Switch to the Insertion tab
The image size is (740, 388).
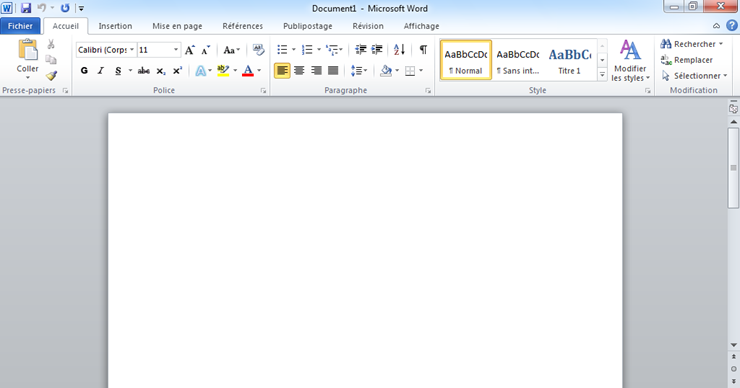[x=115, y=26]
